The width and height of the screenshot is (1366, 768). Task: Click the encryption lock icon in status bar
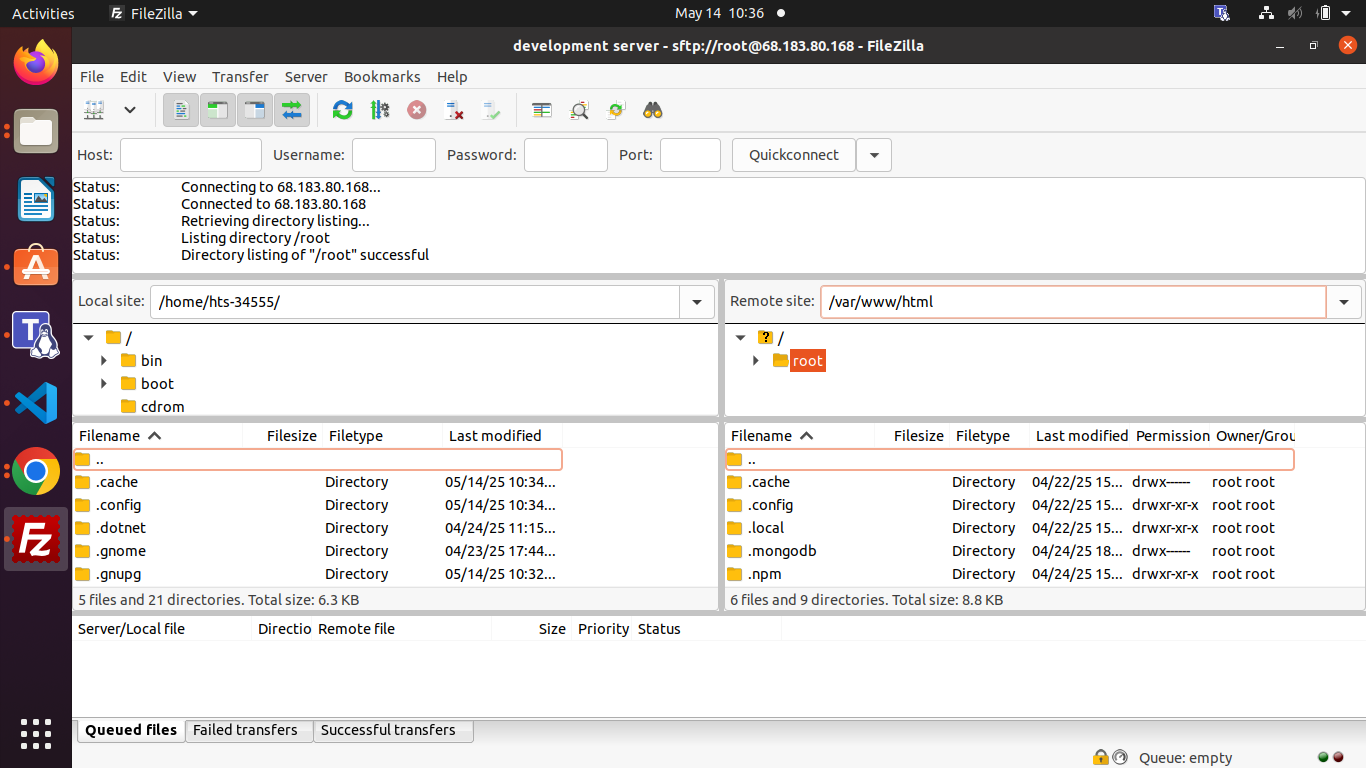pyautogui.click(x=1101, y=758)
